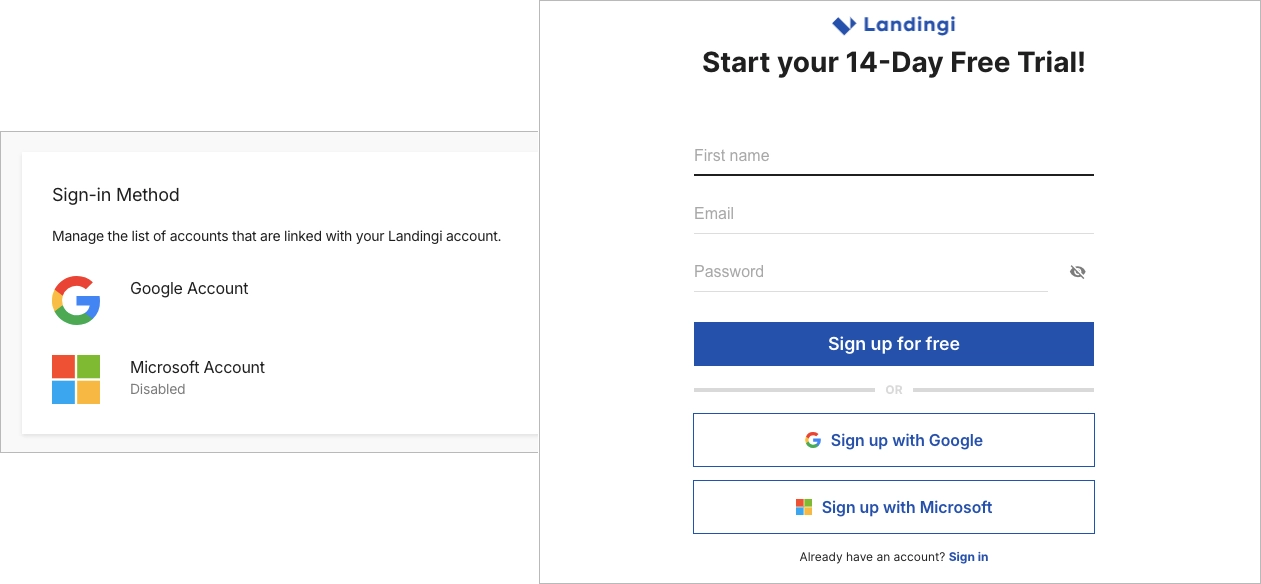Click the large Google logo under Sign-in Method
Viewport: 1261px width, 584px height.
[76, 300]
